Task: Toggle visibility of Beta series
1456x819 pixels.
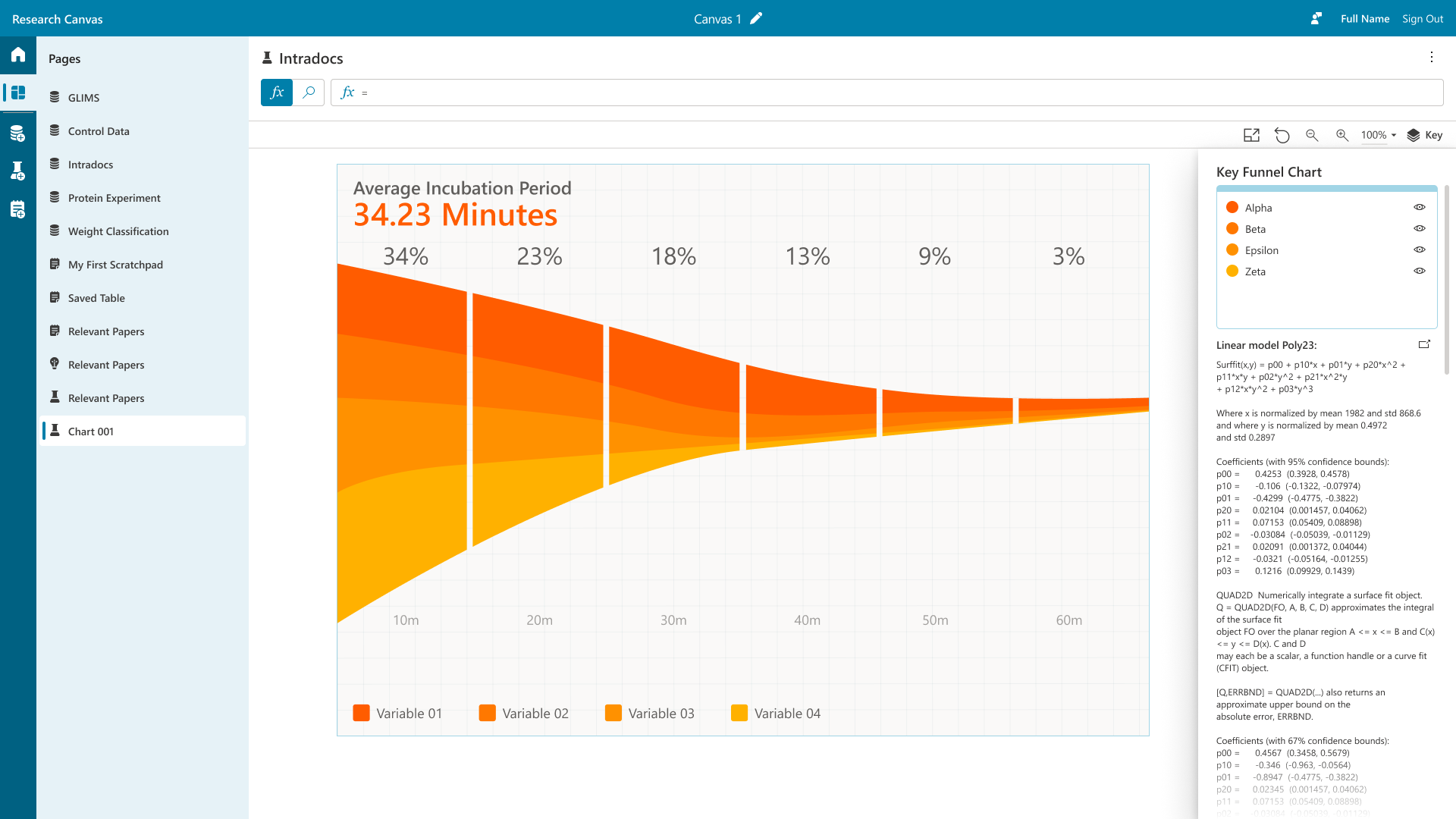Action: 1420,229
